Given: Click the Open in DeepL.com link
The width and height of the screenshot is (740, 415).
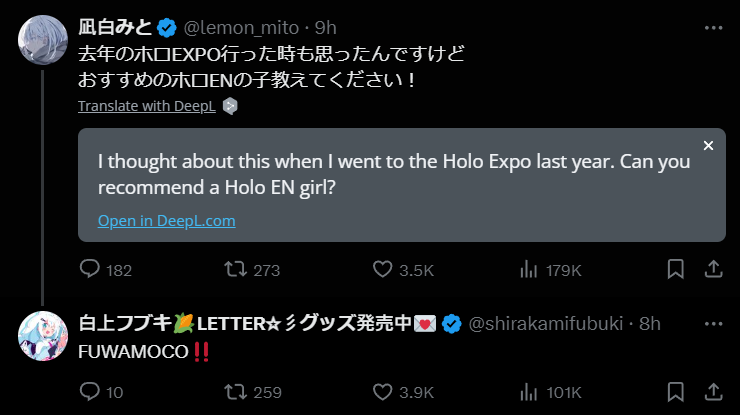Looking at the screenshot, I should pyautogui.click(x=166, y=221).
